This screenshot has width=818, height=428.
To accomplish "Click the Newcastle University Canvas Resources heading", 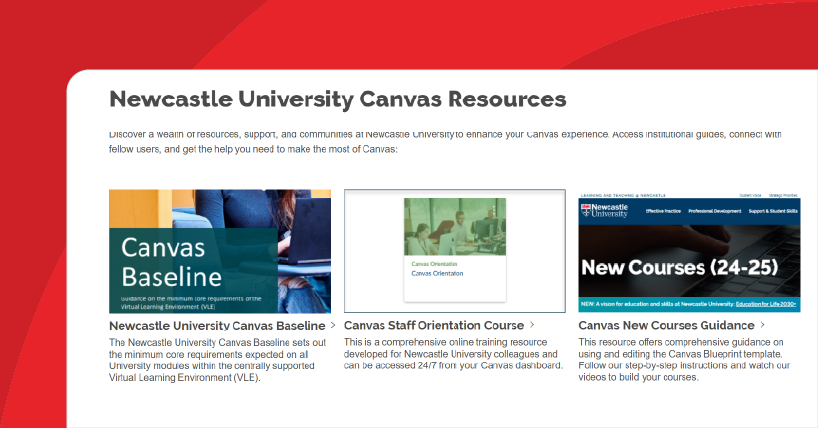I will [x=338, y=99].
